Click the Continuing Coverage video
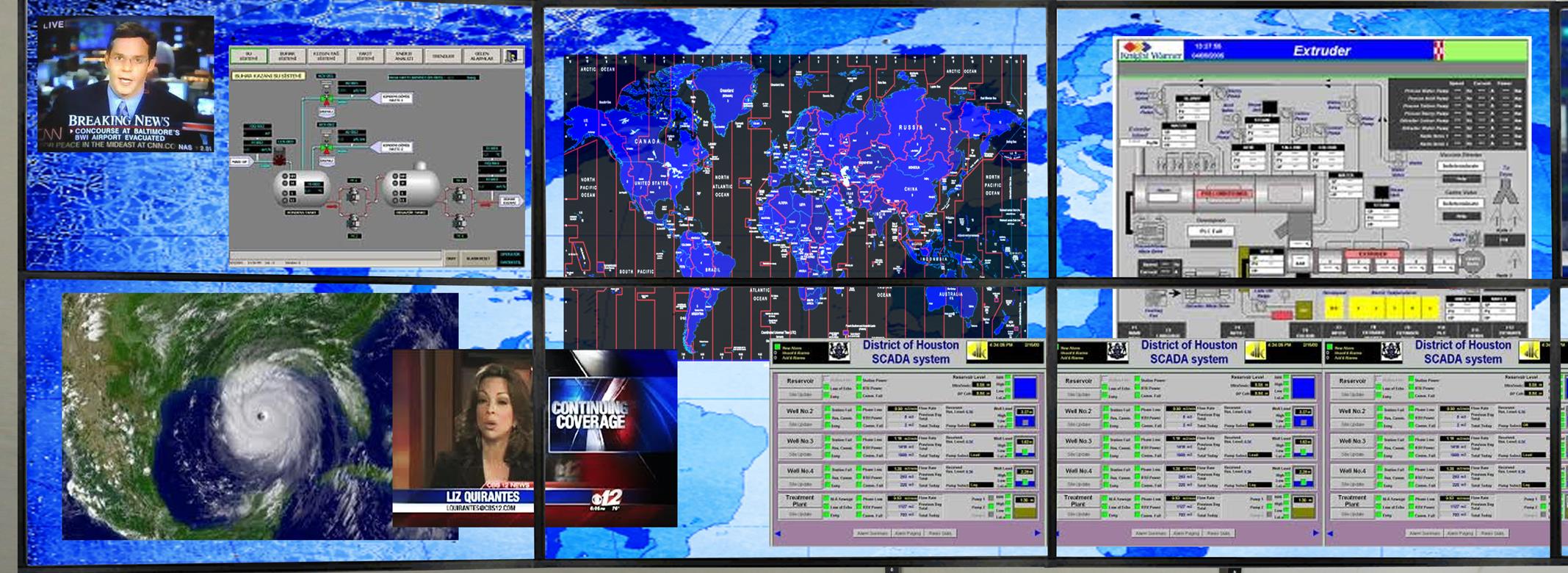 point(612,438)
